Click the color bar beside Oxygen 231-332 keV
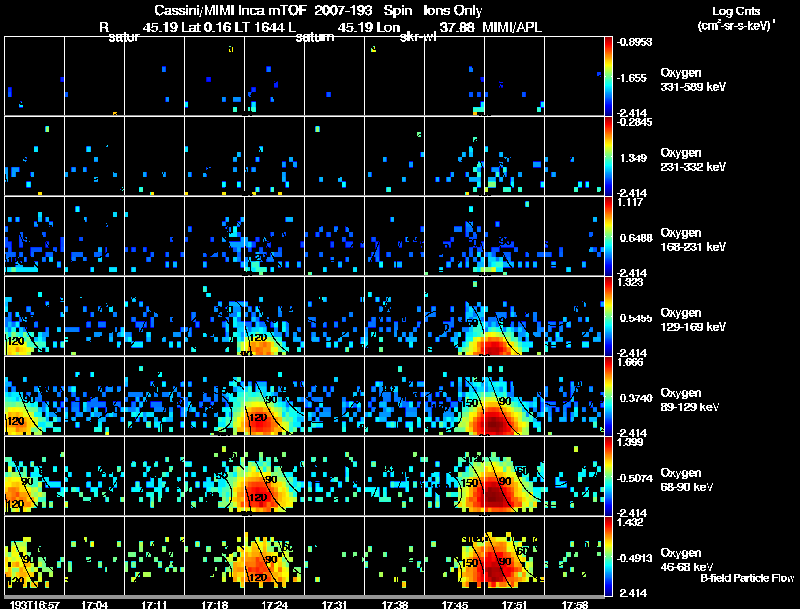Image resolution: width=800 pixels, height=609 pixels. click(608, 156)
